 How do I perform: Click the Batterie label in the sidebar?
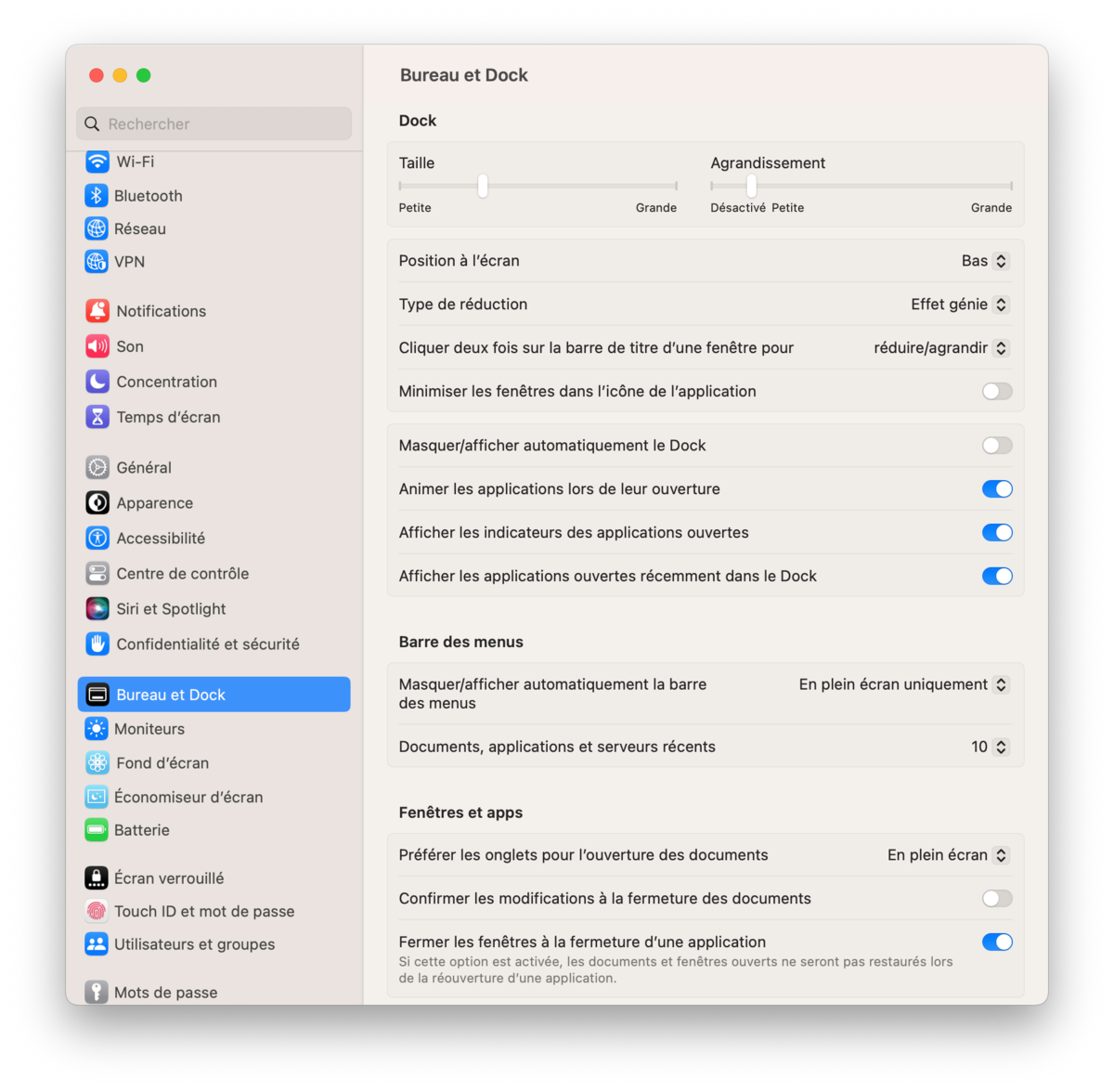[x=142, y=830]
